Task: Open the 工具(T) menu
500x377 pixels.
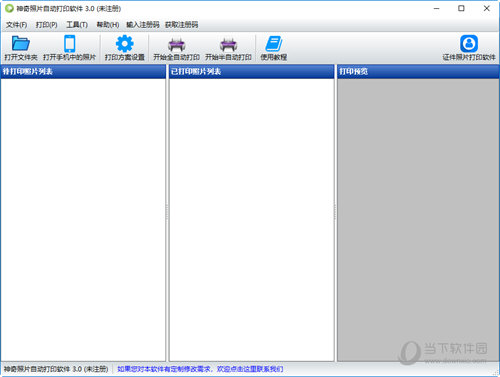Action: click(77, 25)
